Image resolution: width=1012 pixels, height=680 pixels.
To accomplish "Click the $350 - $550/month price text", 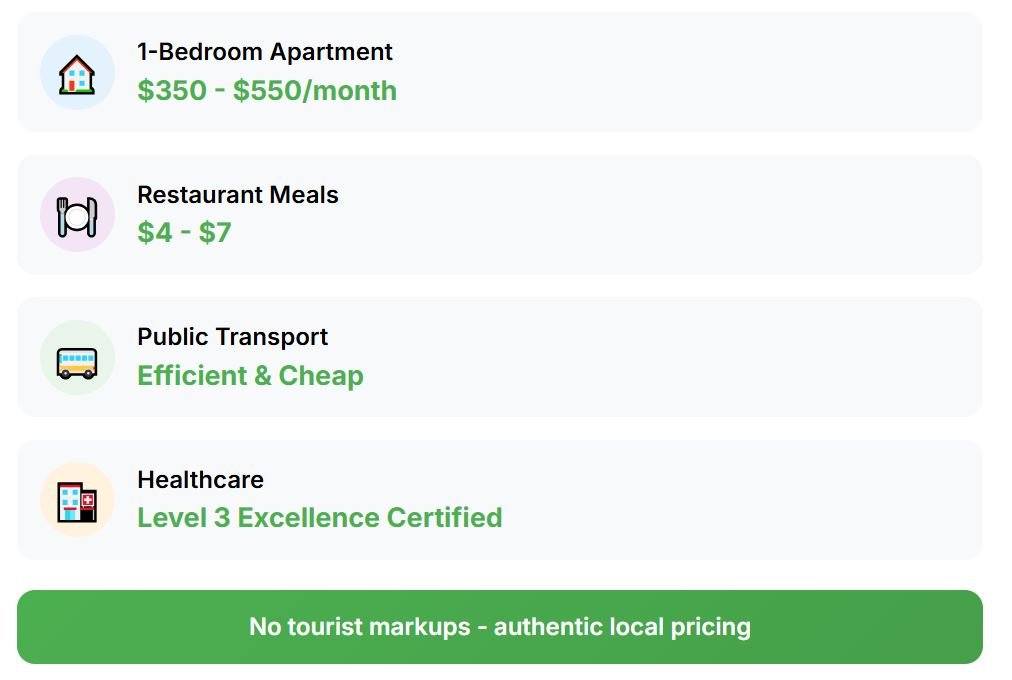I will coord(267,90).
